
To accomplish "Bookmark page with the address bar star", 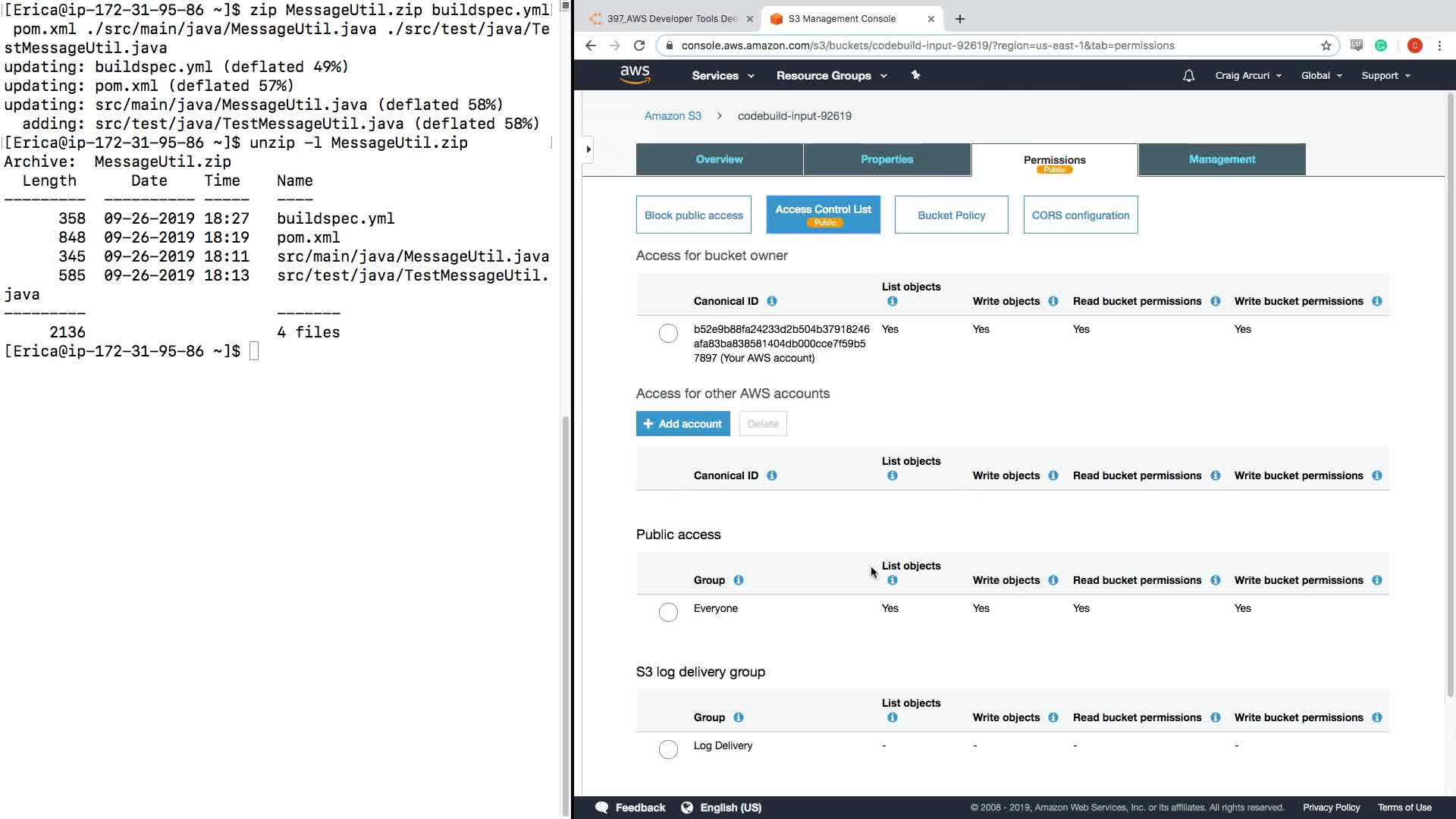I will click(x=1326, y=45).
